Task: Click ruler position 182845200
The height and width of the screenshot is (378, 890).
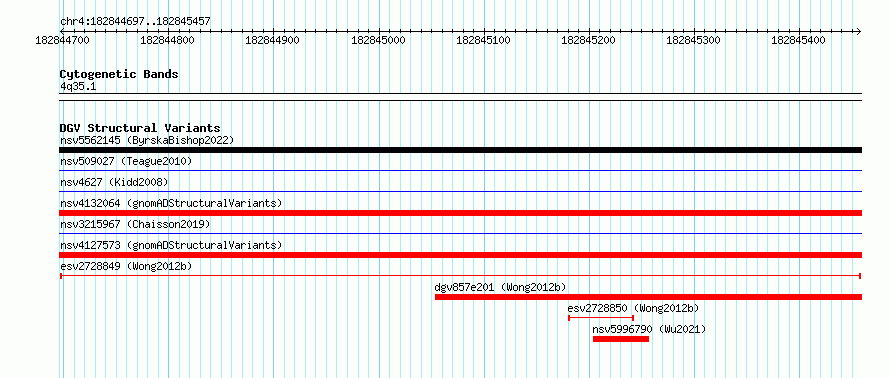Action: coord(588,40)
